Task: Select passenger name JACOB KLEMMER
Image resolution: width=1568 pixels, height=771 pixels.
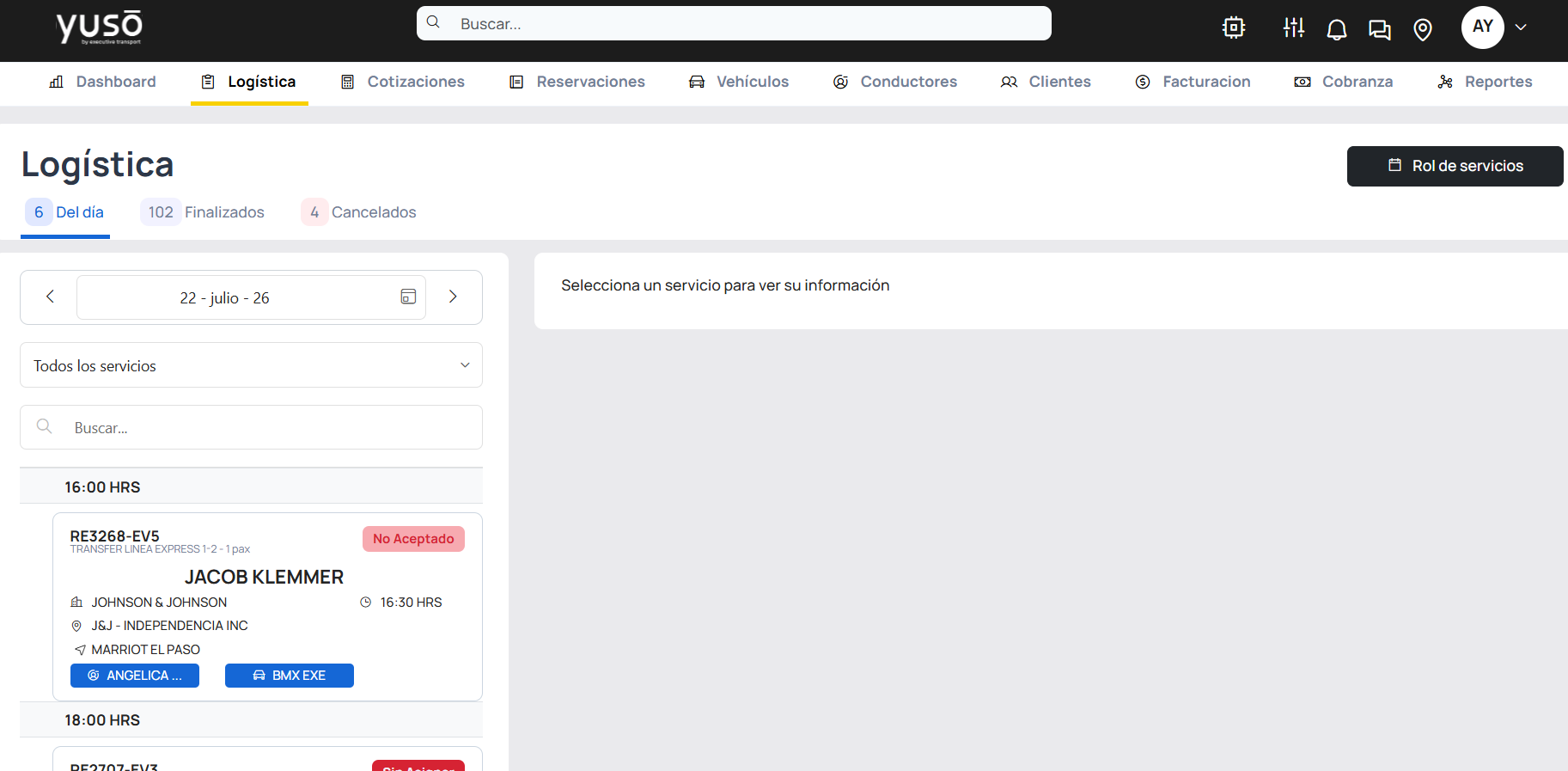Action: tap(264, 577)
